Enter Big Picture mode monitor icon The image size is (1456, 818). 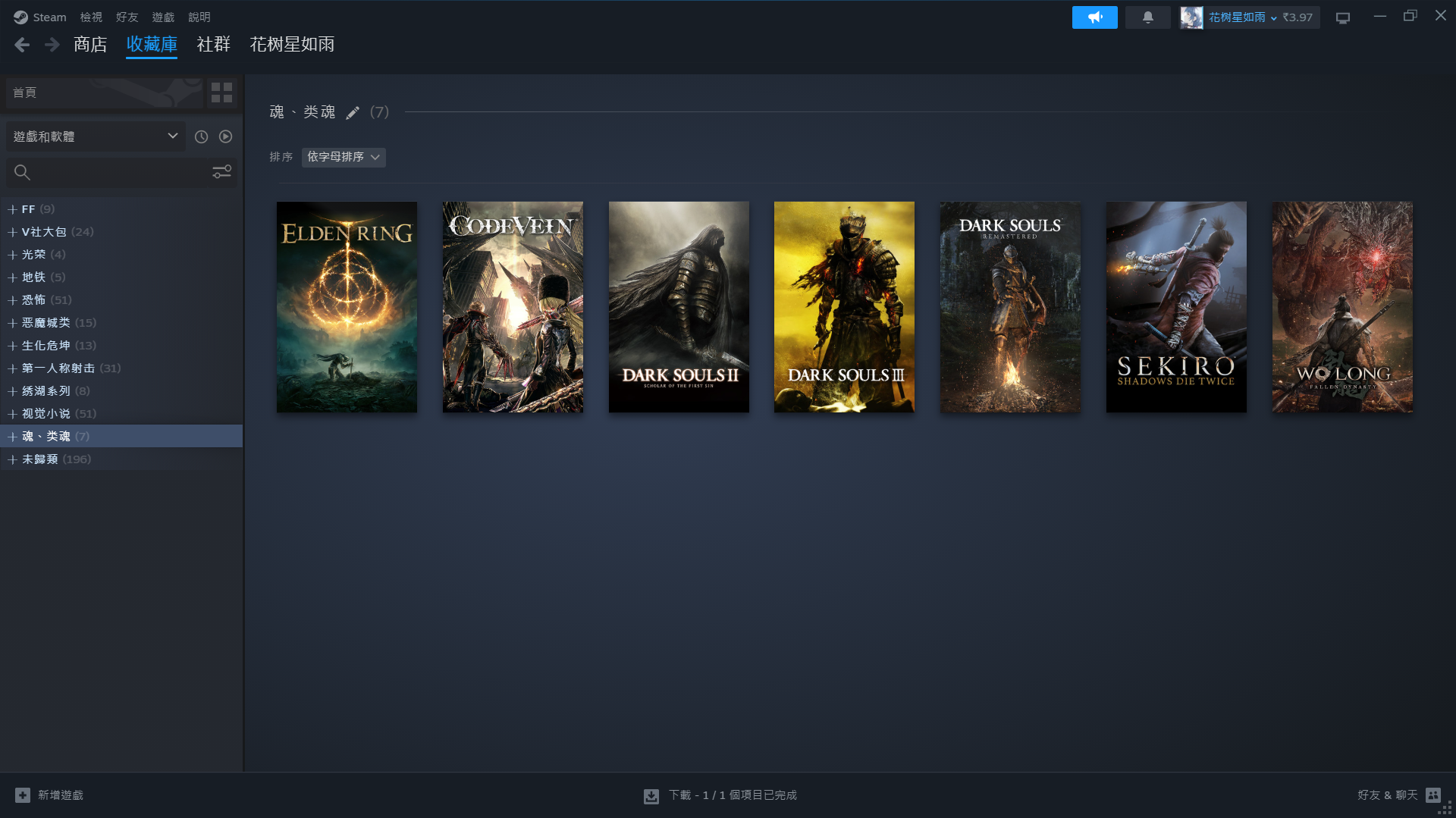click(x=1343, y=17)
